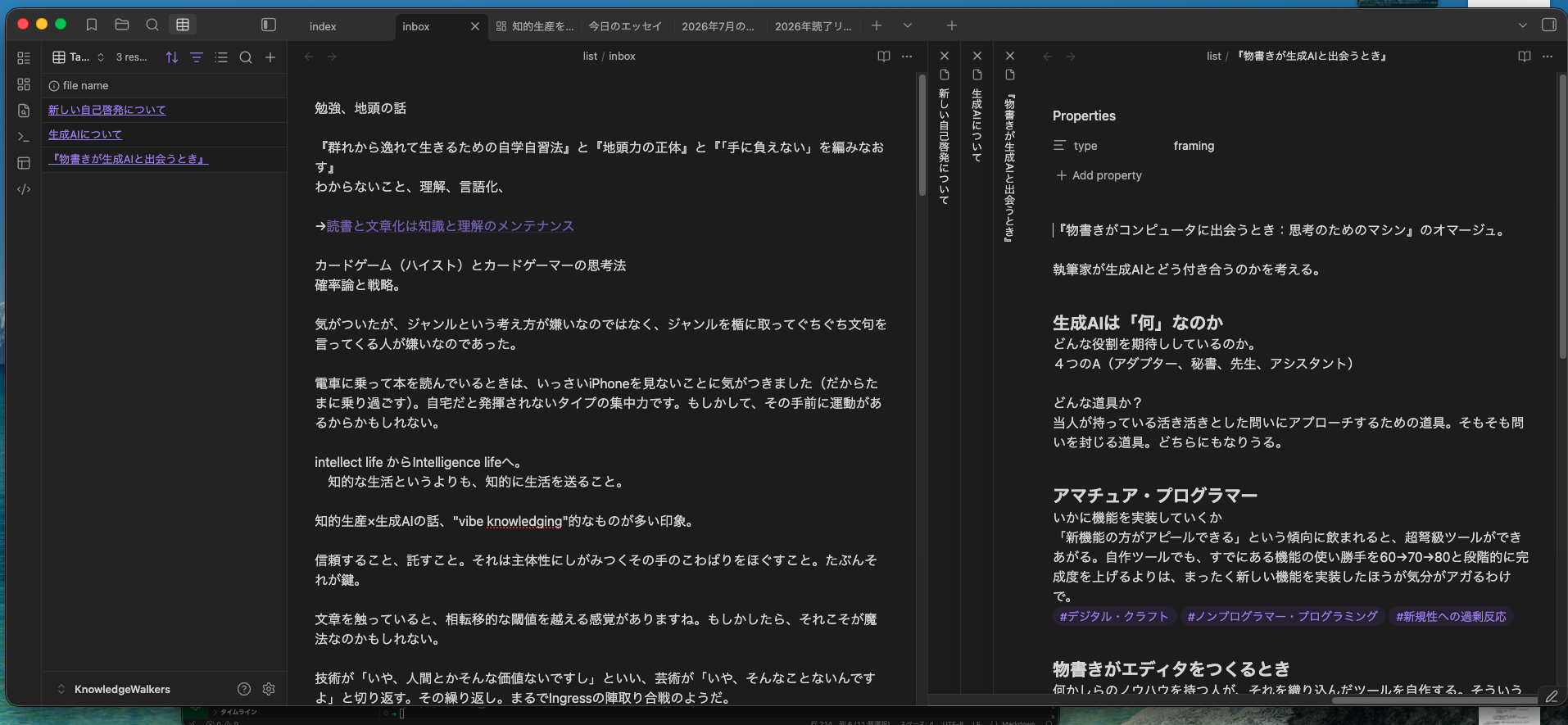The height and width of the screenshot is (725, 1568).
Task: Open the terminal prompt ribbon icon
Action: pos(24,137)
